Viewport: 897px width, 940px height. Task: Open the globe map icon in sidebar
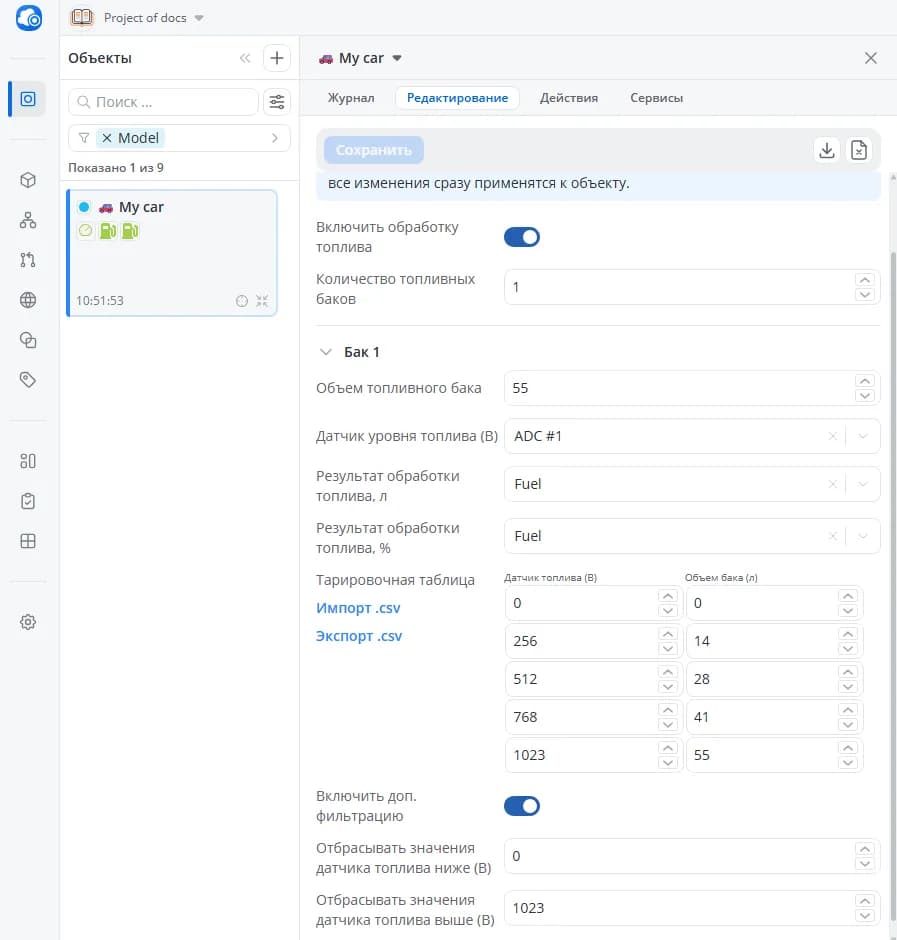click(x=28, y=300)
